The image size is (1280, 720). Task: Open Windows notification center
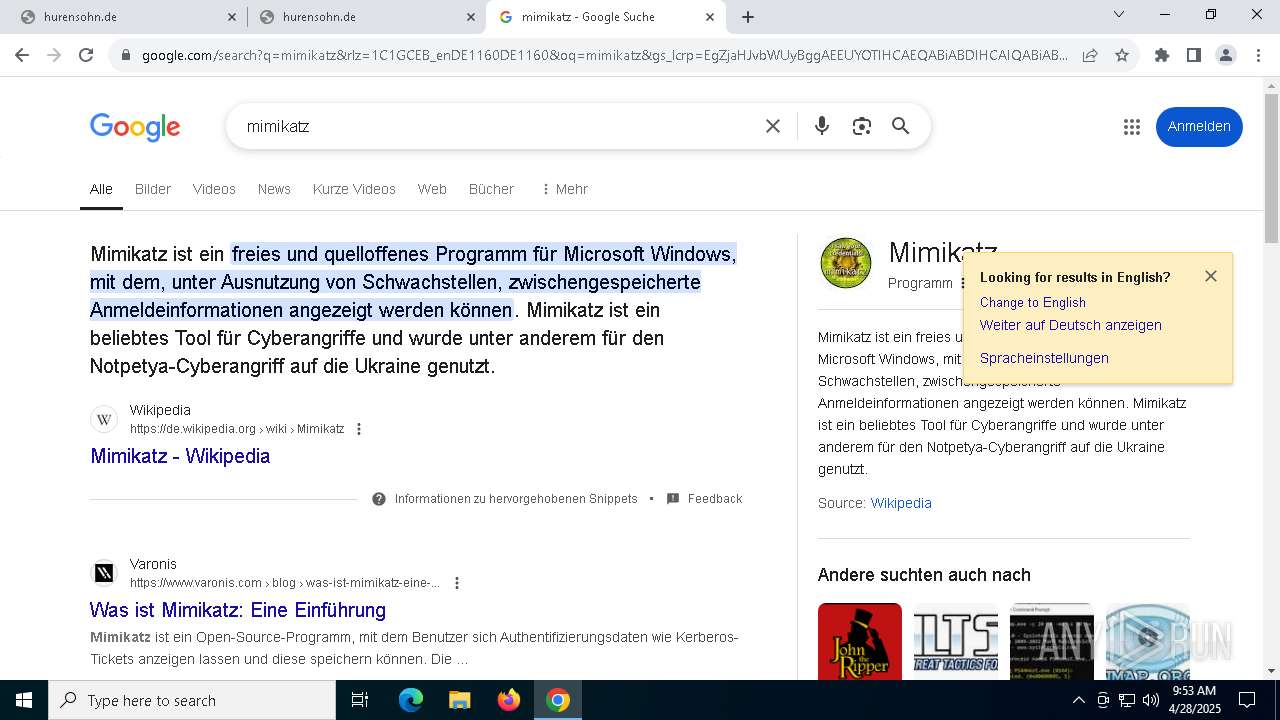coord(1247,700)
